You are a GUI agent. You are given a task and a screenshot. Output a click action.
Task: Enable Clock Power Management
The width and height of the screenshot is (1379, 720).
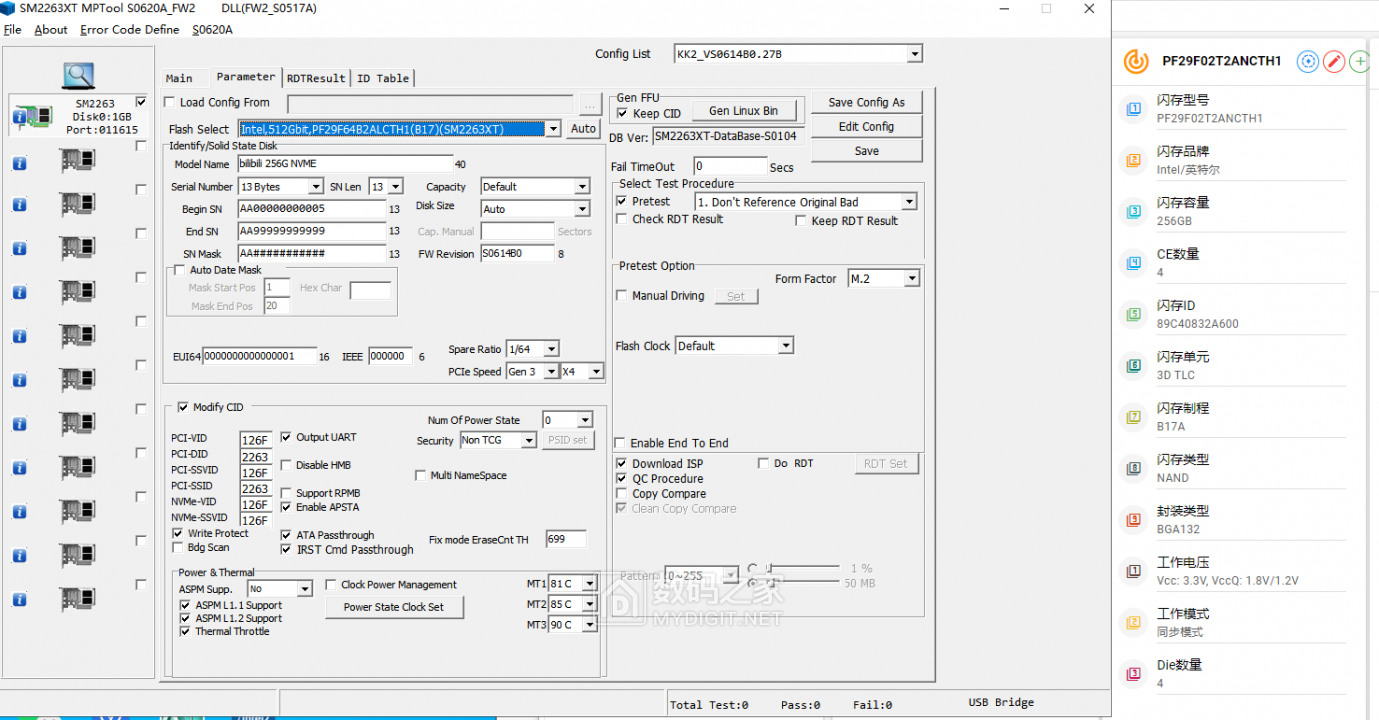[x=331, y=585]
